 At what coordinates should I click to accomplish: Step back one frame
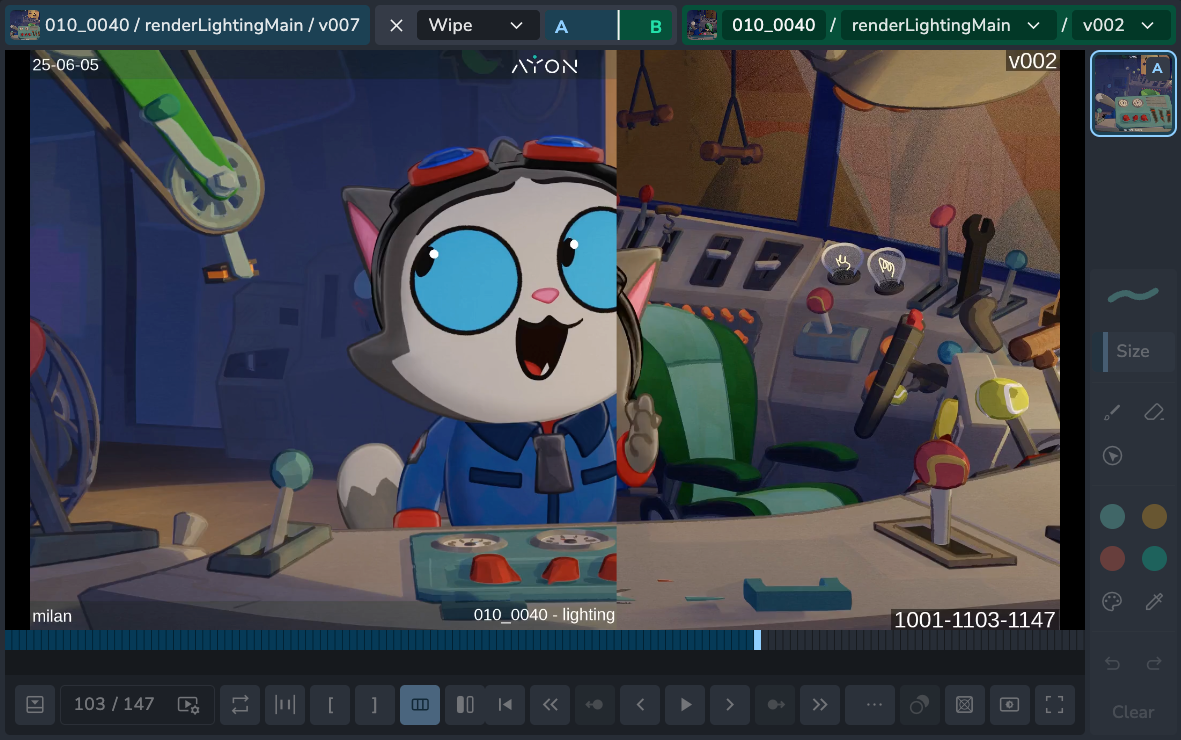(640, 705)
